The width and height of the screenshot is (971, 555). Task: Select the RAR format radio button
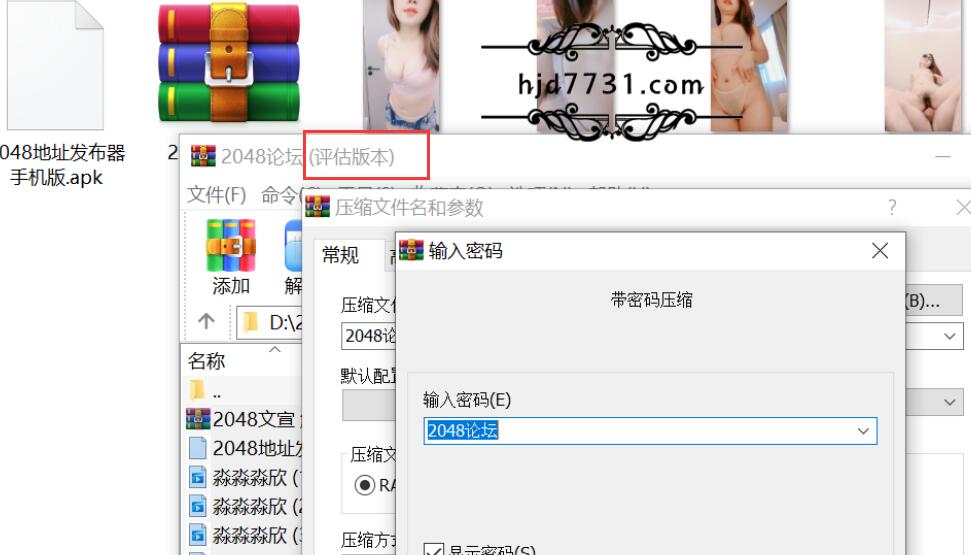pyautogui.click(x=365, y=485)
